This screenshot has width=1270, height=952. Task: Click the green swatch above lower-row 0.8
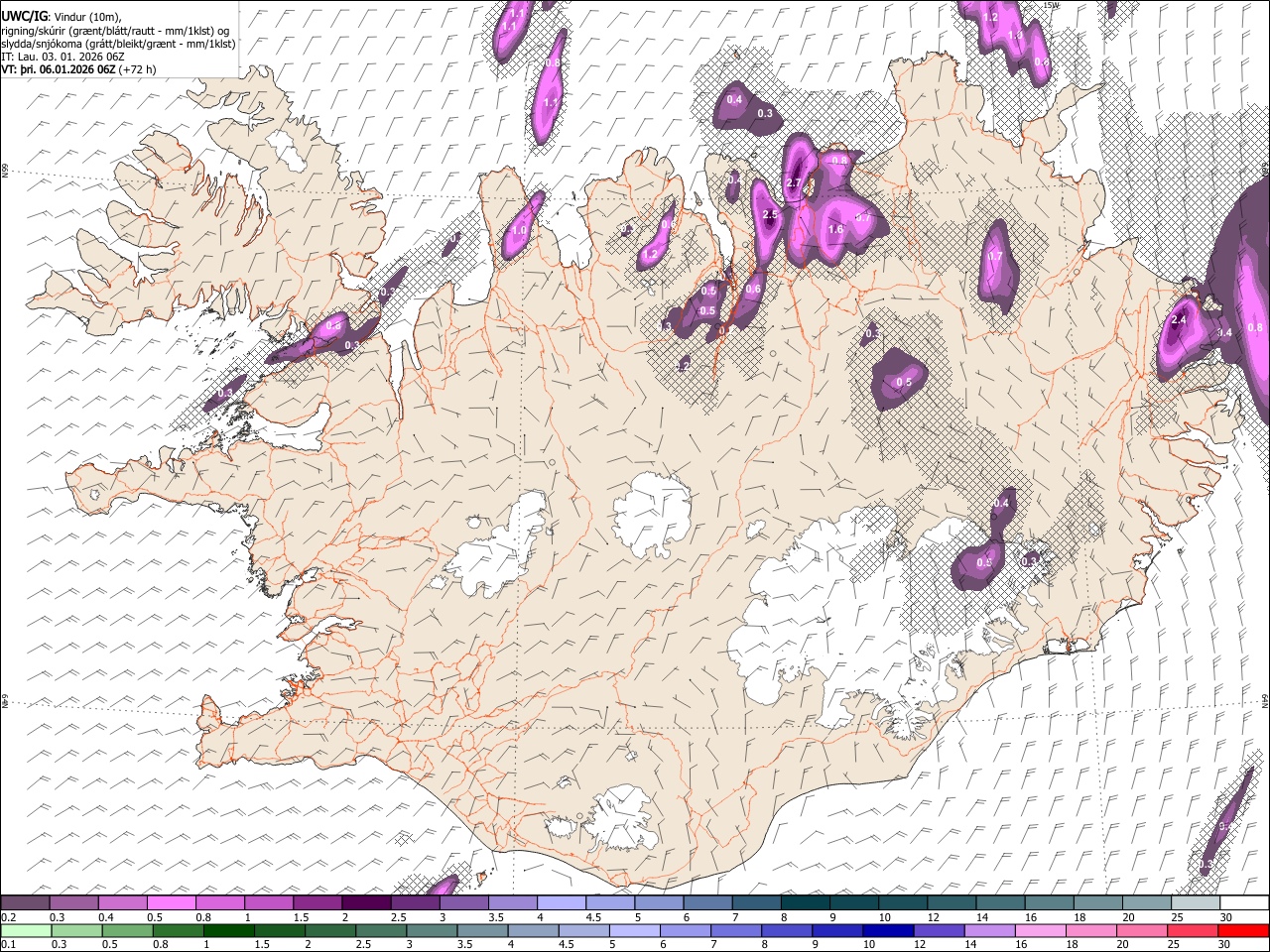click(179, 930)
